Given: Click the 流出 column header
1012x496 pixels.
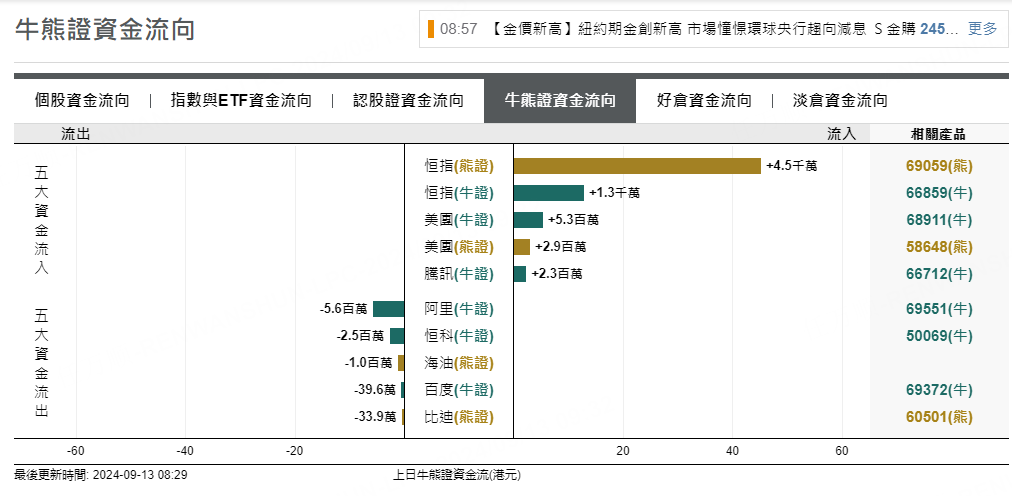Looking at the screenshot, I should pos(75,134).
